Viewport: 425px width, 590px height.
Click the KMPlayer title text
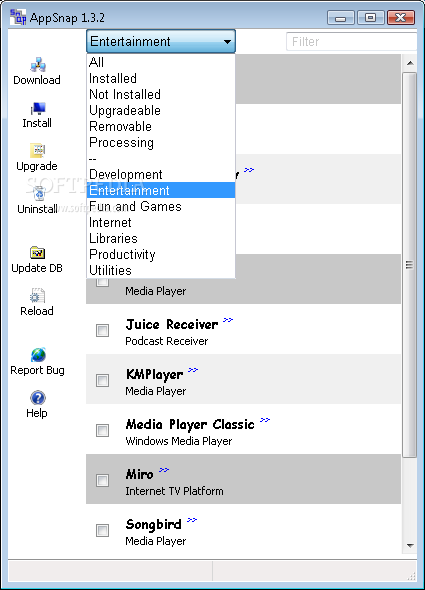click(154, 375)
